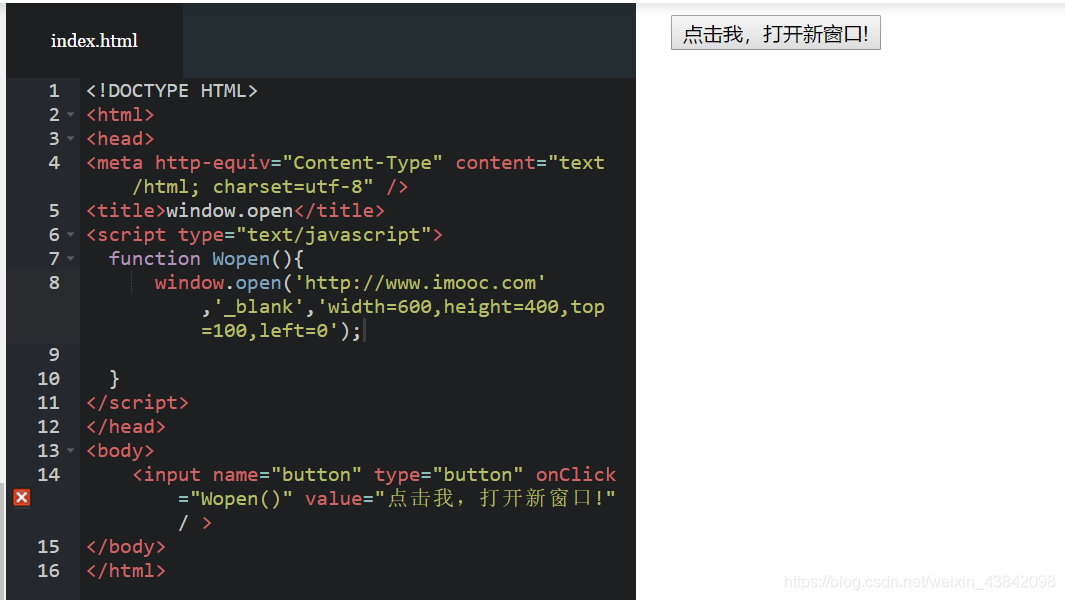
Task: Click the charset=utf-8 text on line 4
Action: (293, 187)
